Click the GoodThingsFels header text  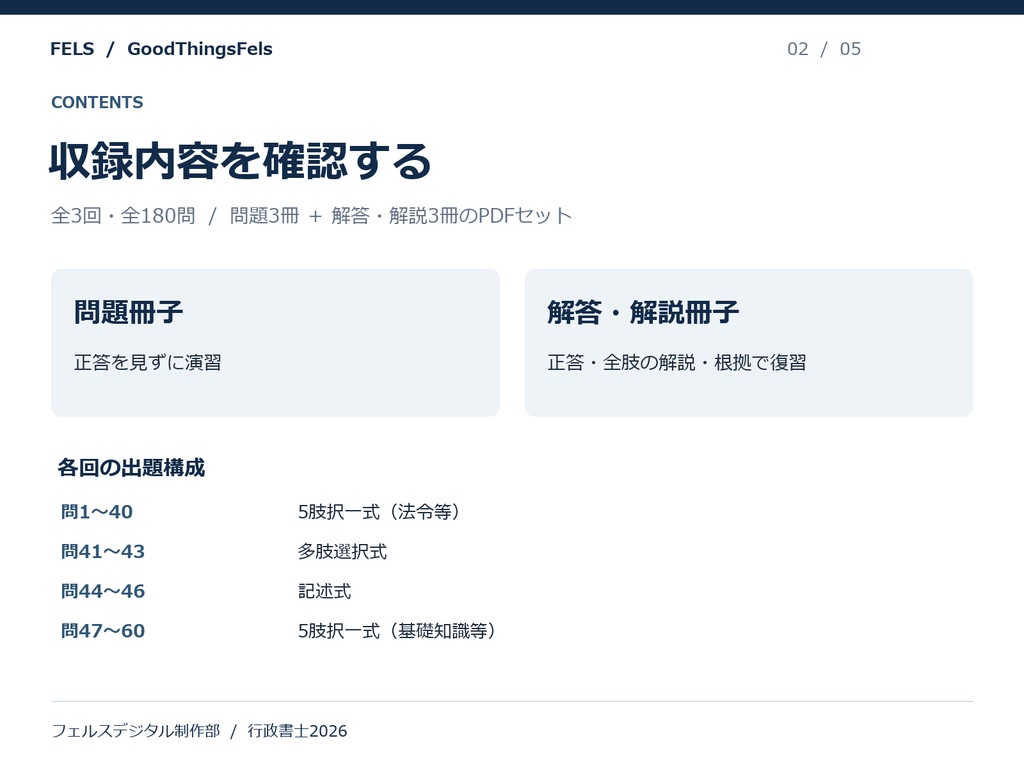tap(200, 49)
